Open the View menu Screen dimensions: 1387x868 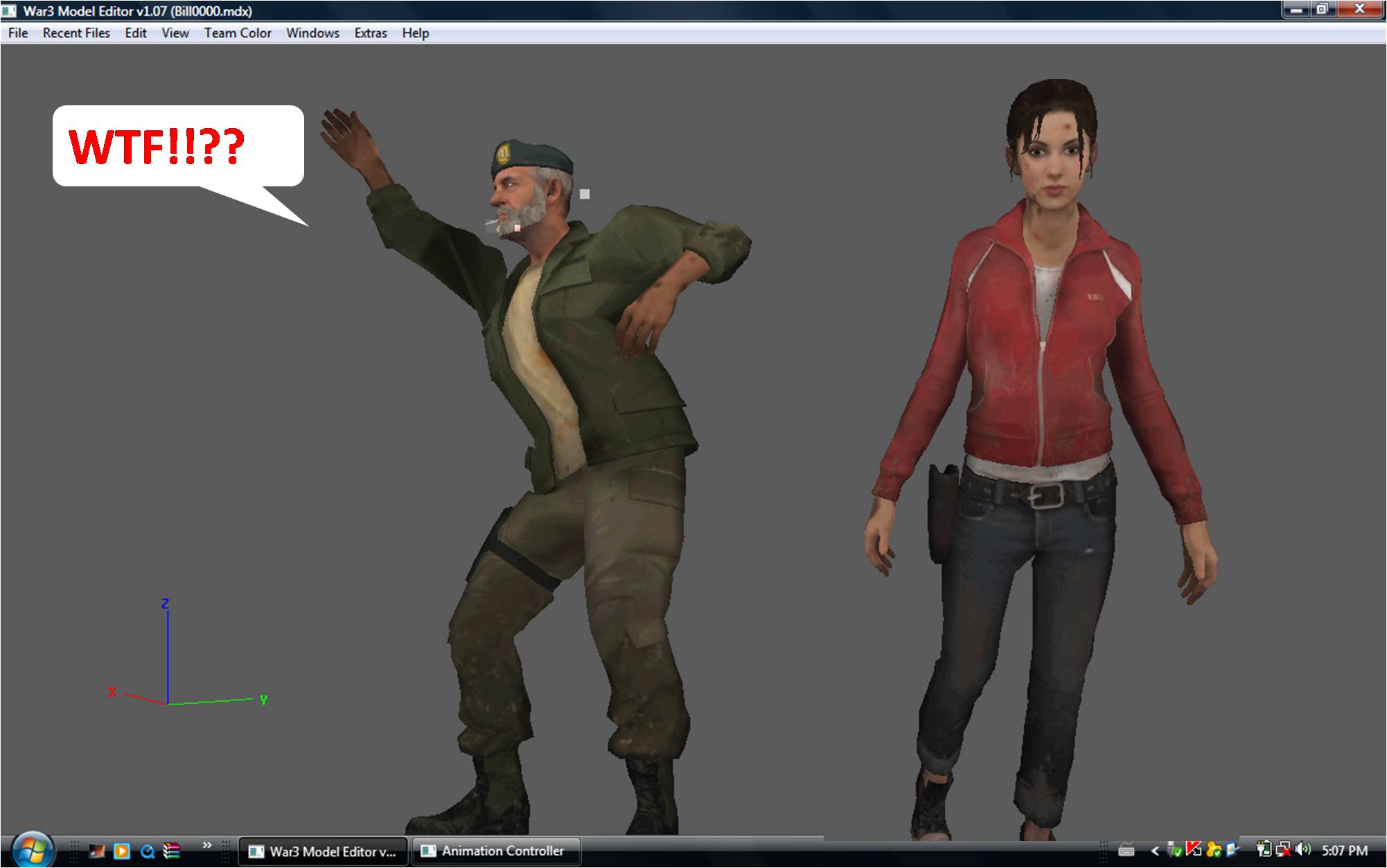coord(175,33)
